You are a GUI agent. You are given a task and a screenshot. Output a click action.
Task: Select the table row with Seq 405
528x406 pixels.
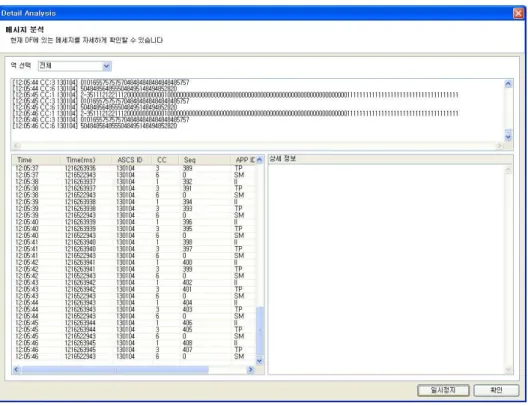coord(134,330)
